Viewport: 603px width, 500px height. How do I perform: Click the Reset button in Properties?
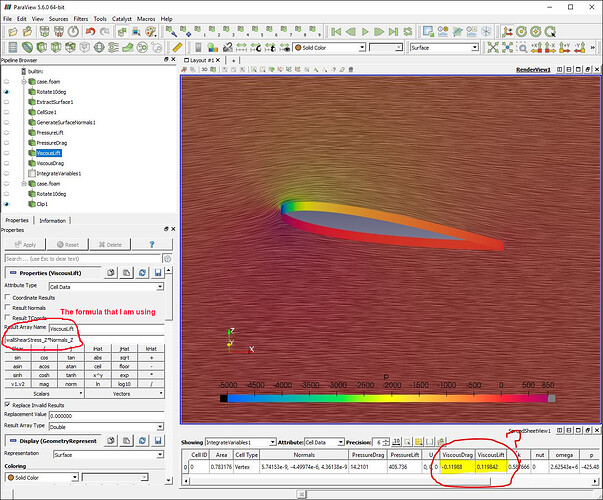coord(67,244)
